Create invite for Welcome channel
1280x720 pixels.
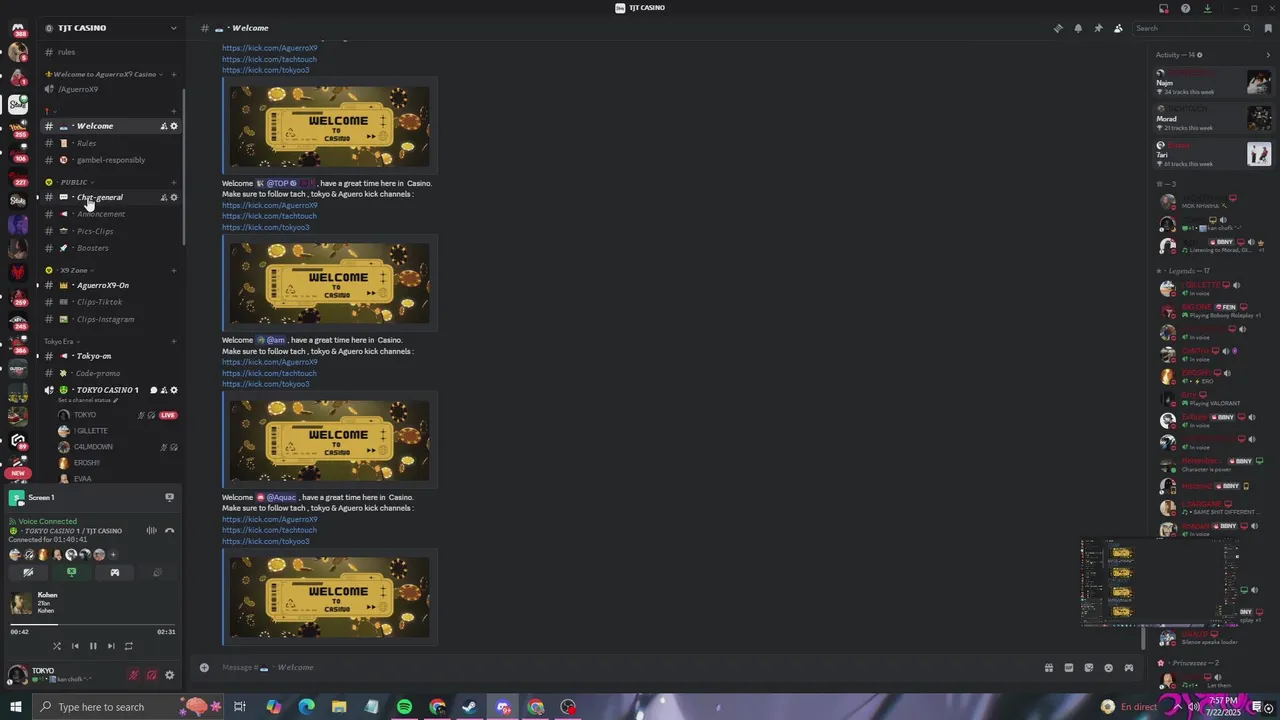click(x=163, y=126)
